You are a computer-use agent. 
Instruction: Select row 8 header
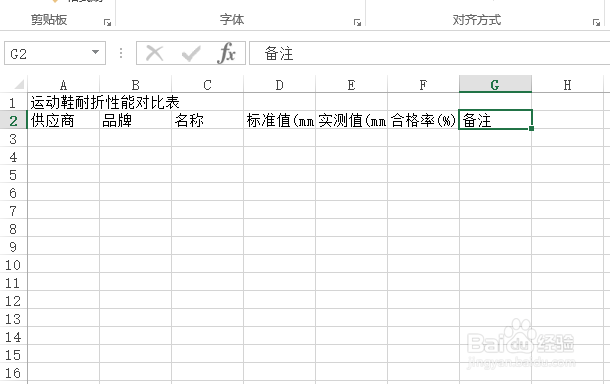pos(13,229)
